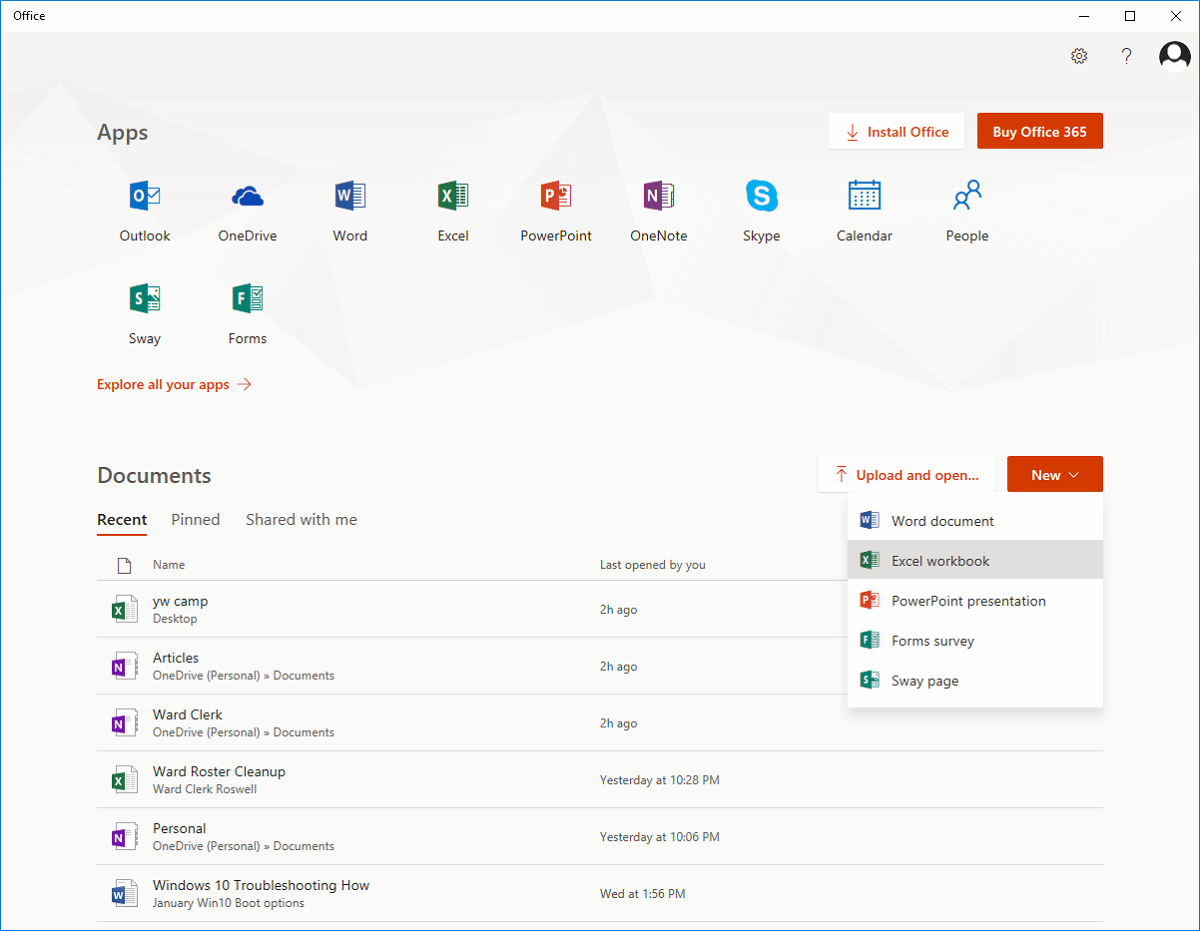Open the Outlook app
Image resolution: width=1200 pixels, height=931 pixels.
point(144,208)
